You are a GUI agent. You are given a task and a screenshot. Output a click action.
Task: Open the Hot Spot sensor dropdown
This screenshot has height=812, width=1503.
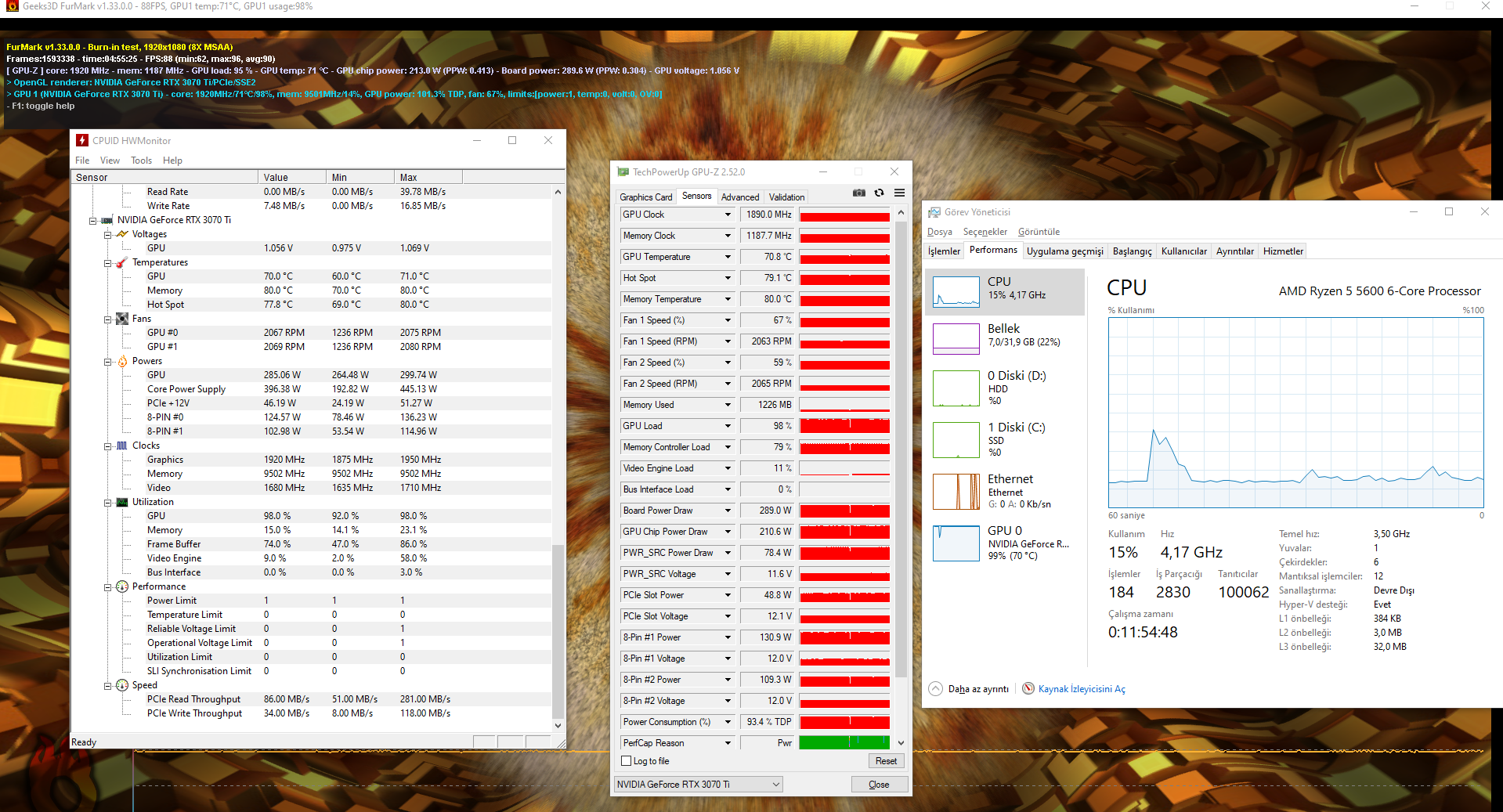point(728,278)
